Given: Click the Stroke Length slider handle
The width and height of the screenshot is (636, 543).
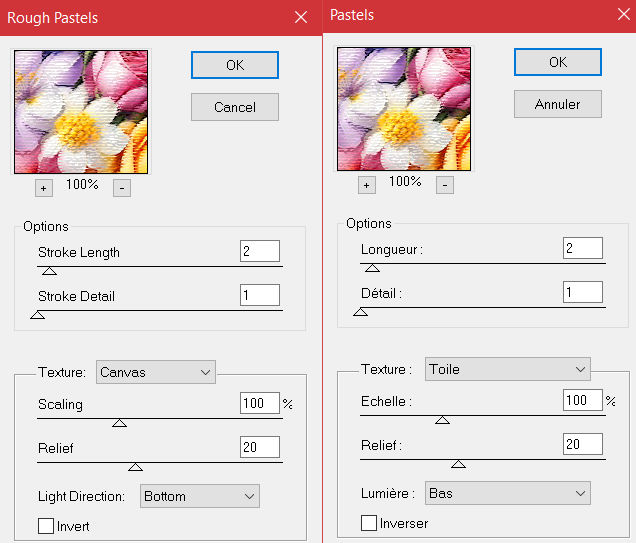Looking at the screenshot, I should point(49,271).
